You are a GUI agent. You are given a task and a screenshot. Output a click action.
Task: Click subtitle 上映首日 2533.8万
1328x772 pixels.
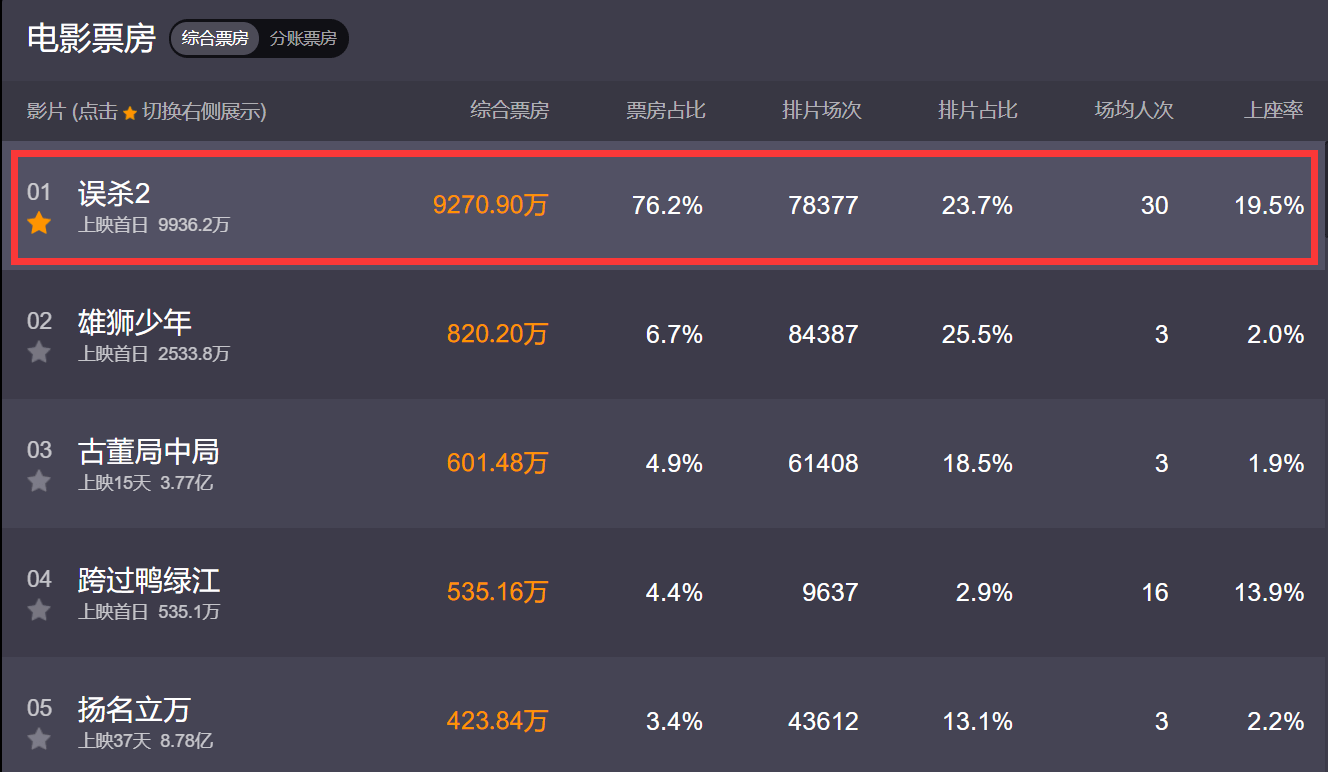pyautogui.click(x=154, y=354)
